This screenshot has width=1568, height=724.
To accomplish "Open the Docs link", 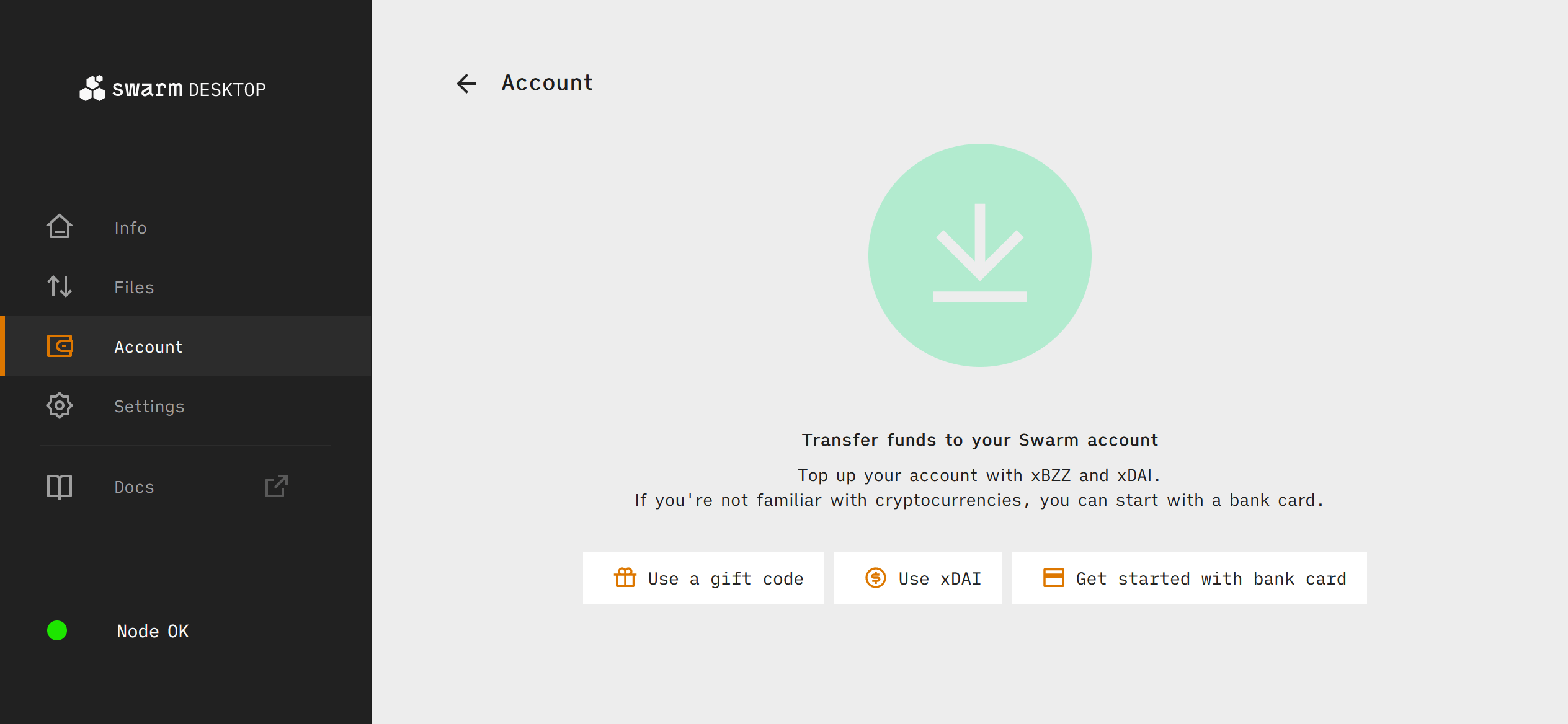I will click(x=134, y=487).
